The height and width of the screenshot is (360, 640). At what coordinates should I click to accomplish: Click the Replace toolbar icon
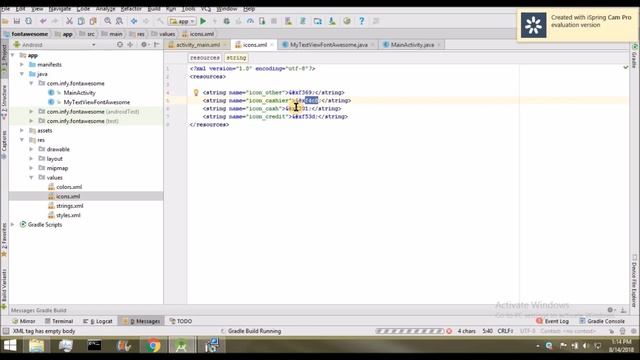119,21
